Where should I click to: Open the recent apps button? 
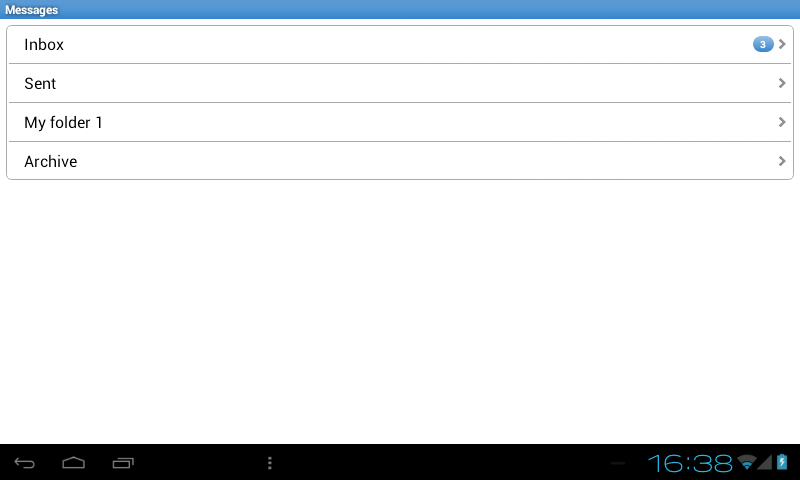tap(123, 463)
